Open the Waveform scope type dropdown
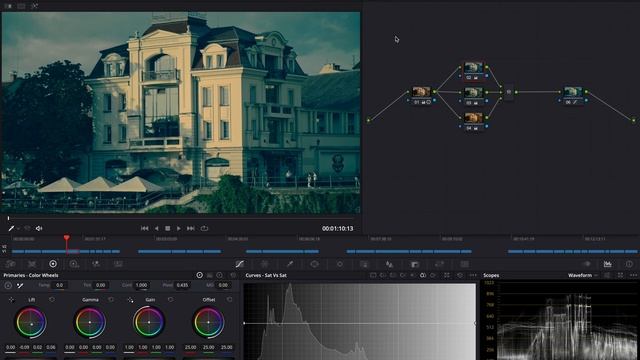The image size is (640, 360). pyautogui.click(x=583, y=276)
